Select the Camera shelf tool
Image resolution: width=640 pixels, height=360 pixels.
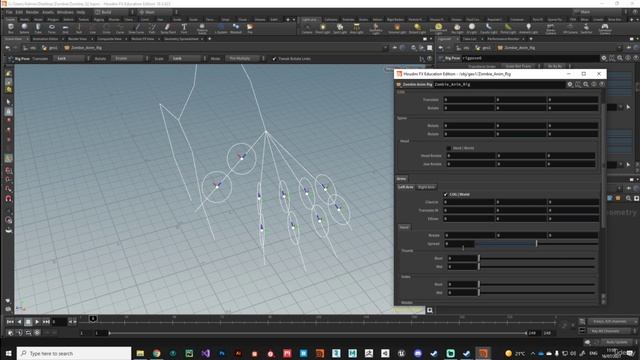tap(307, 28)
